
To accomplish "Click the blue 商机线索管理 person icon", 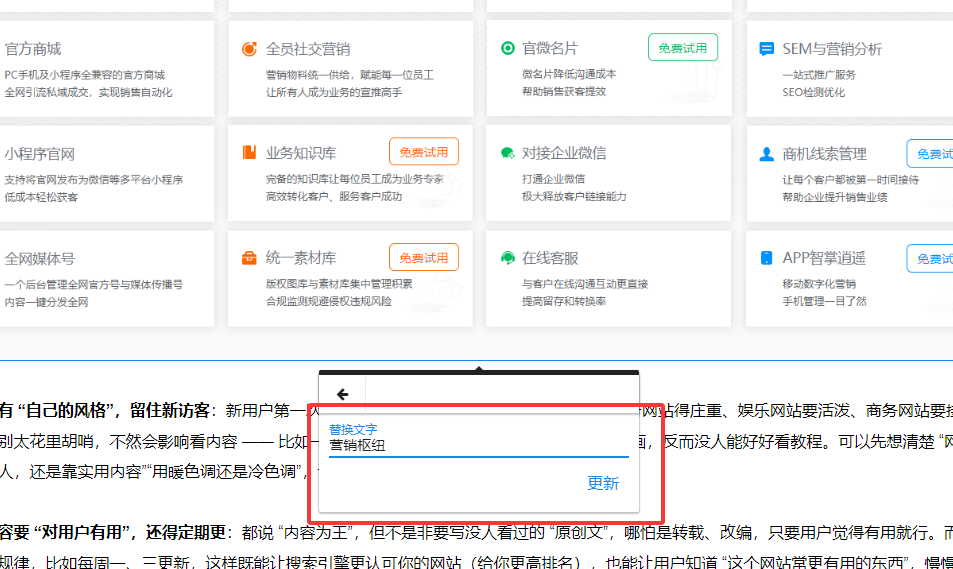I will point(766,154).
